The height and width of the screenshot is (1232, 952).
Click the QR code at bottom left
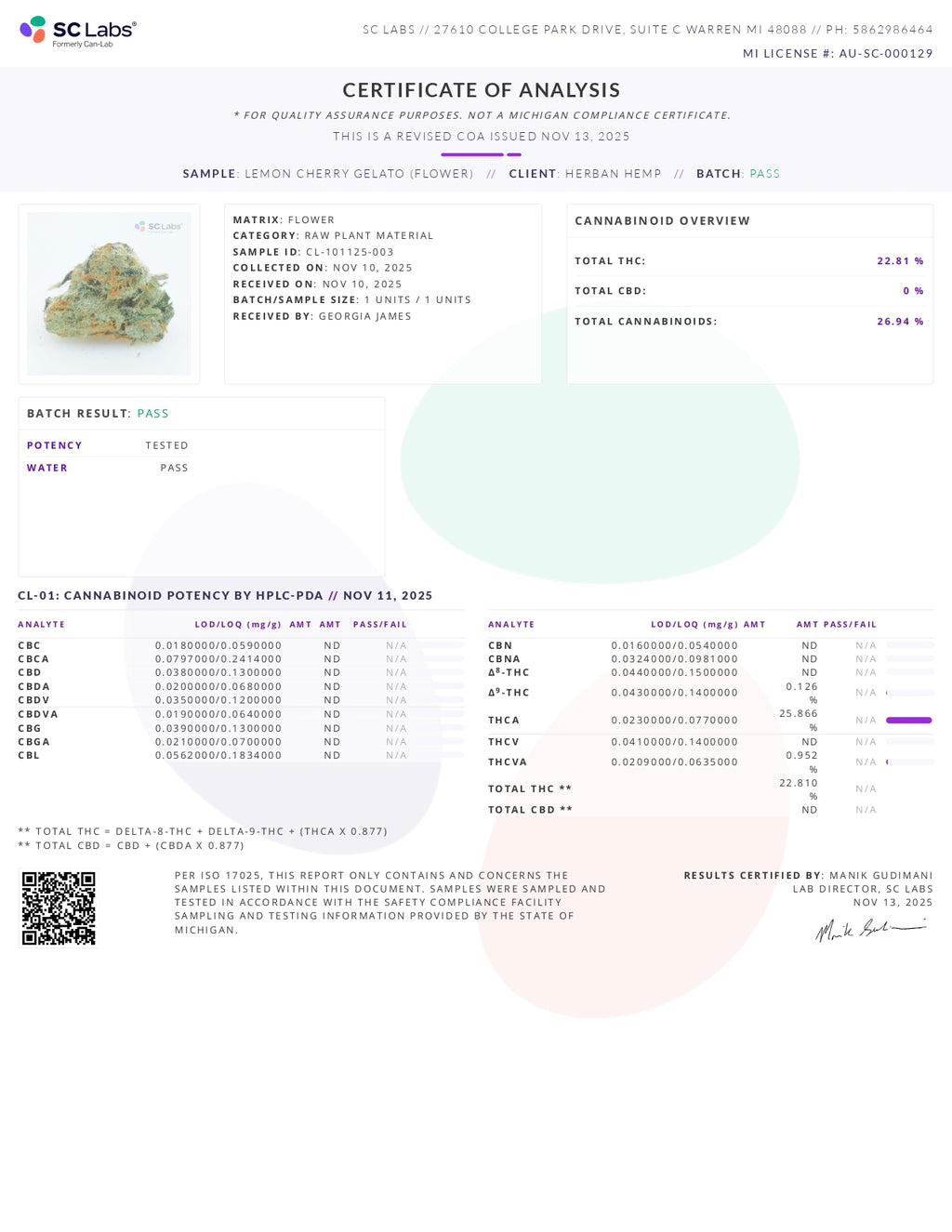[x=59, y=907]
